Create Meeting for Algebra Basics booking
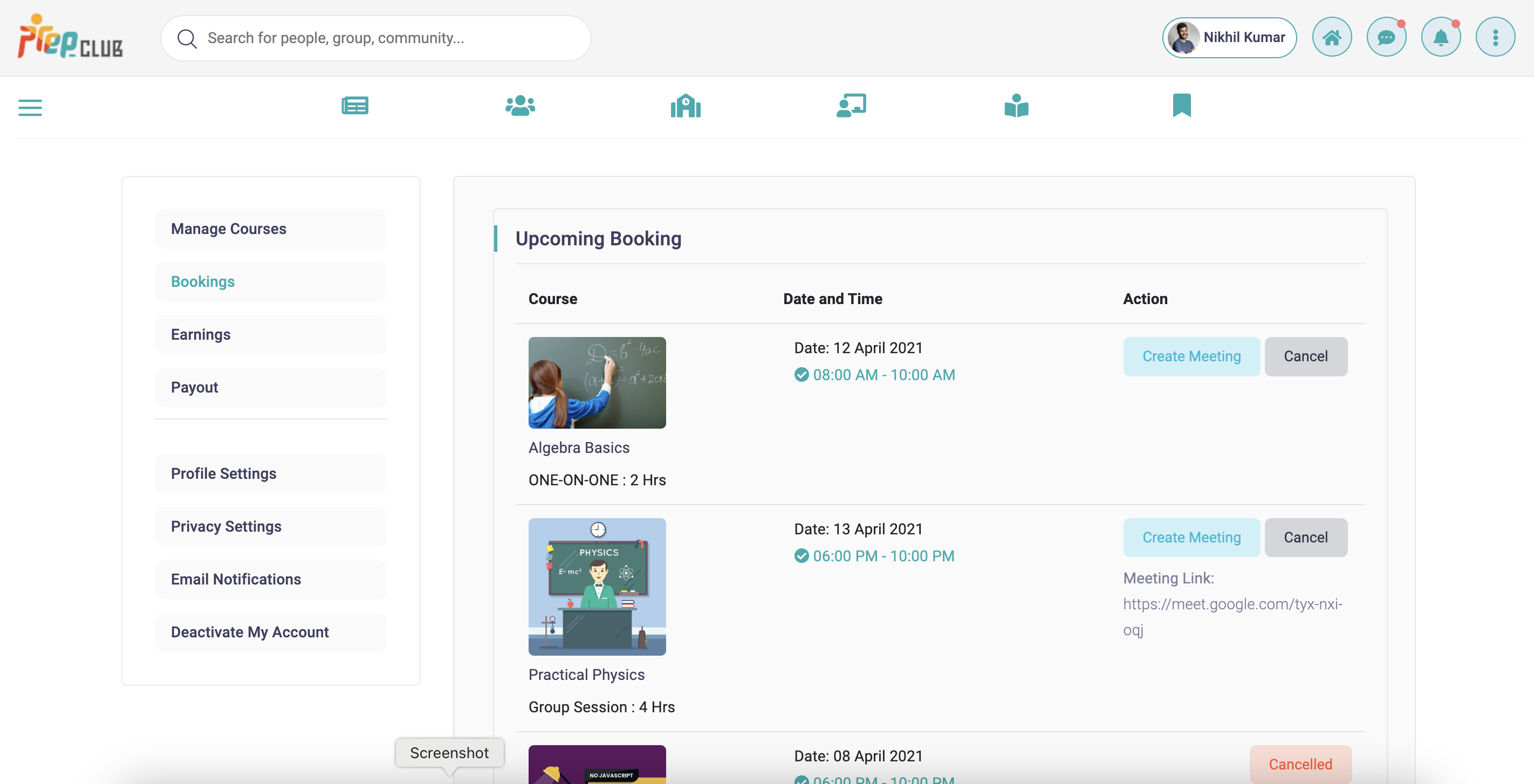 (x=1191, y=356)
